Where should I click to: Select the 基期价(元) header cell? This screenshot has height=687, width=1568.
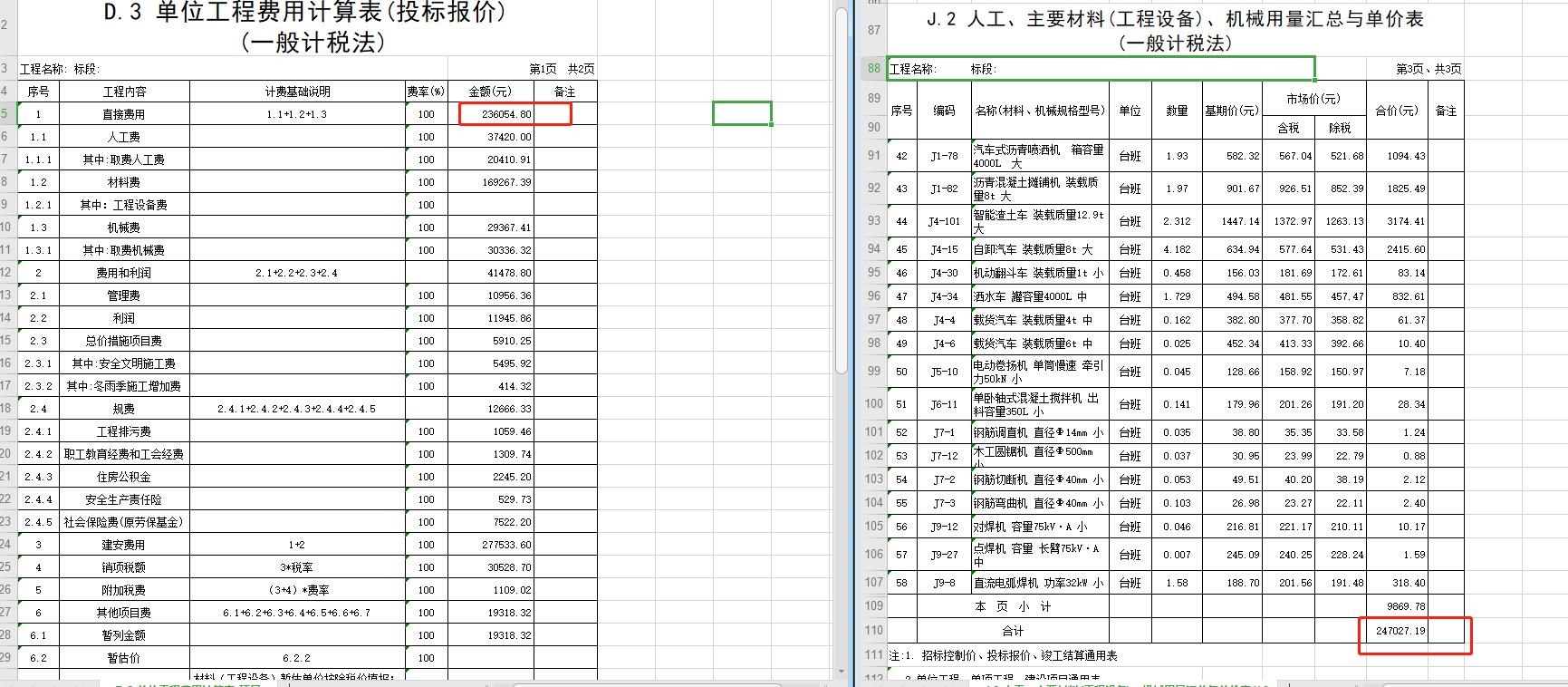pyautogui.click(x=1232, y=111)
